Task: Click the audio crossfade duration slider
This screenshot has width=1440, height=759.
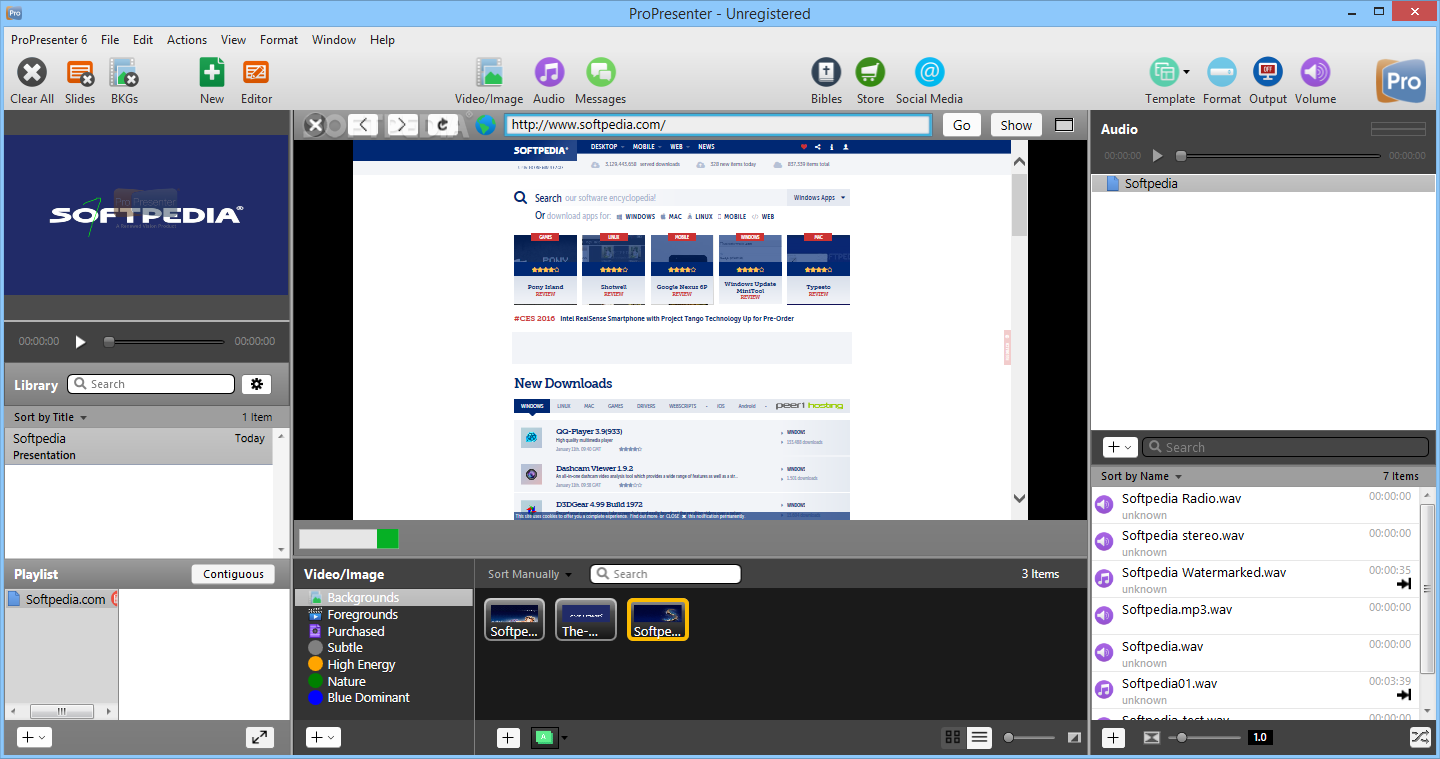Action: click(x=1205, y=738)
